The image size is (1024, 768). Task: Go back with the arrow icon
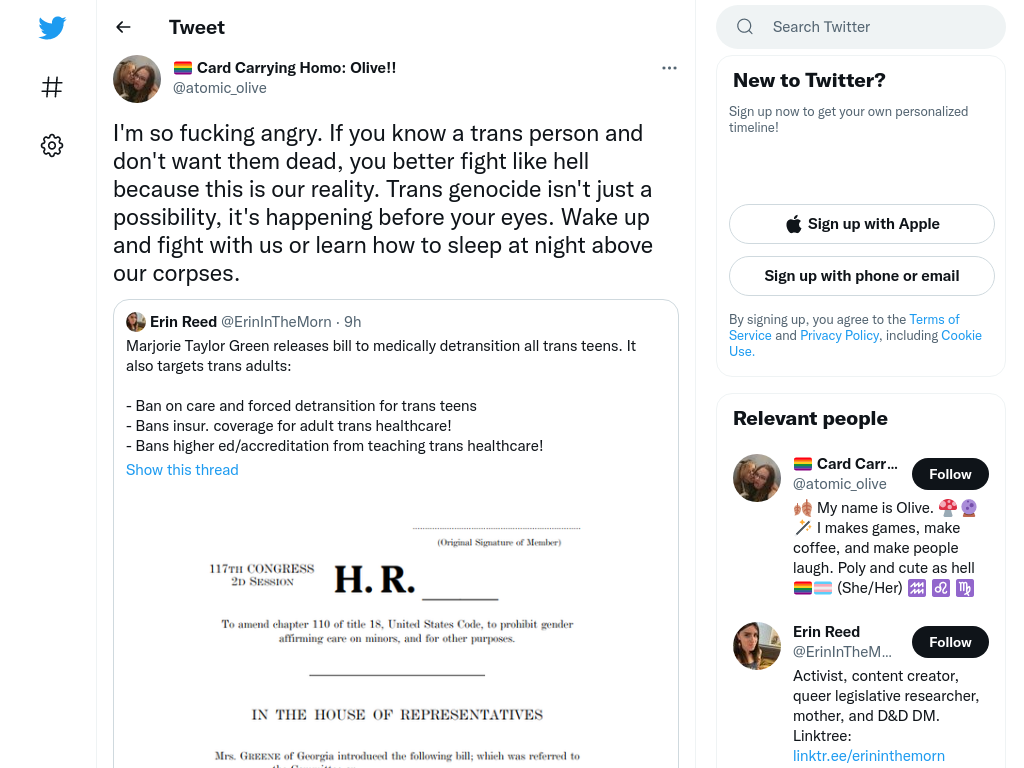[123, 27]
